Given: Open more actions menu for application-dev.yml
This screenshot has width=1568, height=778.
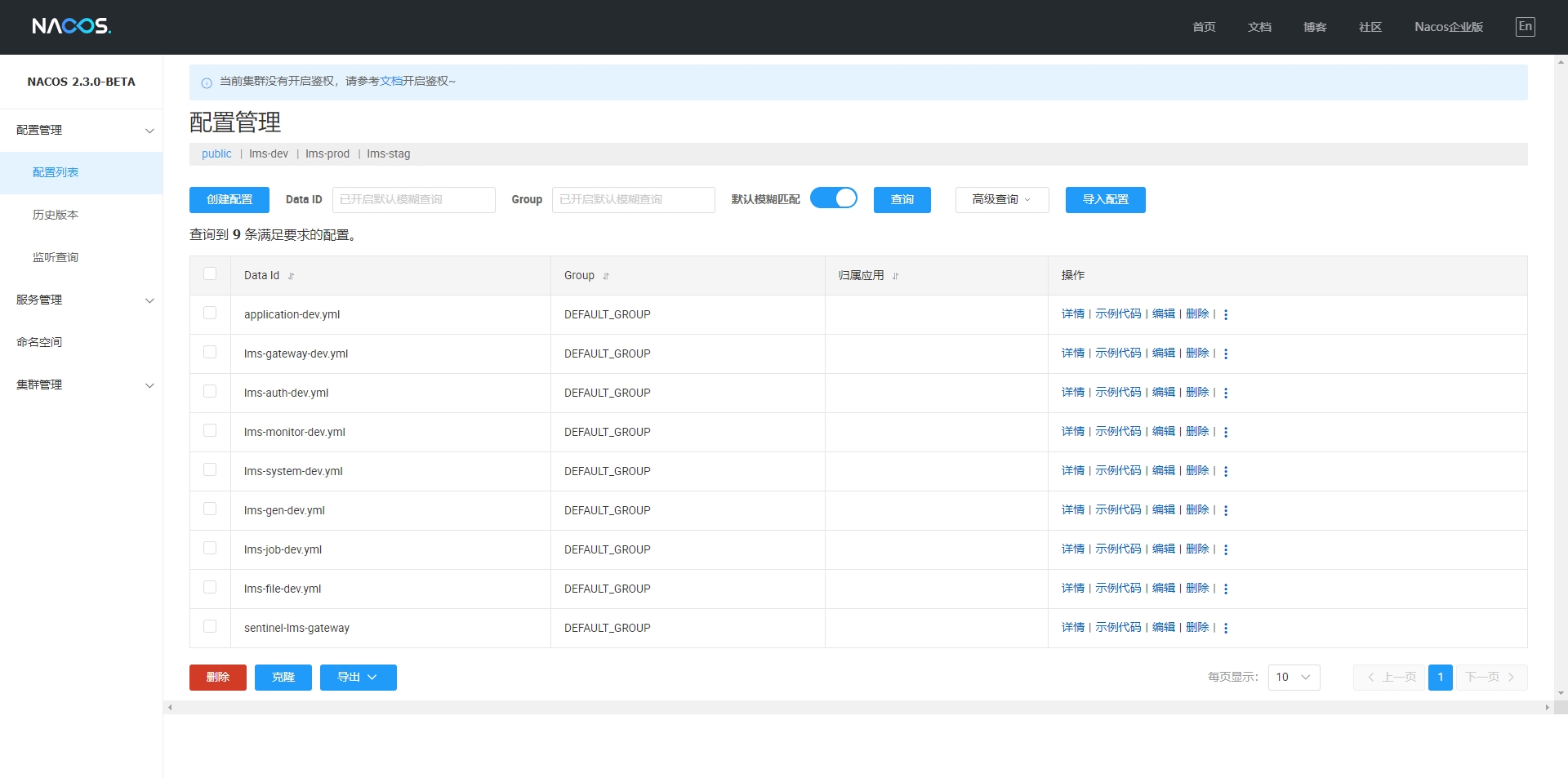Looking at the screenshot, I should tap(1226, 314).
